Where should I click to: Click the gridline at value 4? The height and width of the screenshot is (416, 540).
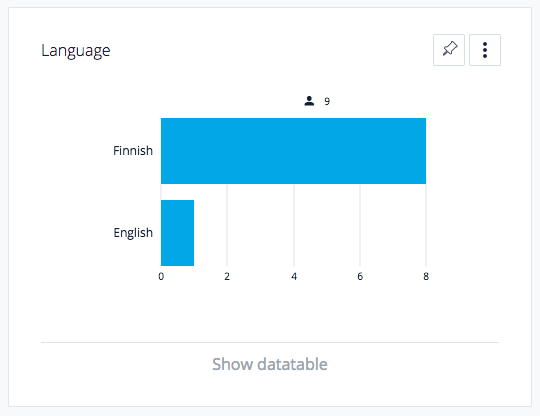[x=294, y=225]
